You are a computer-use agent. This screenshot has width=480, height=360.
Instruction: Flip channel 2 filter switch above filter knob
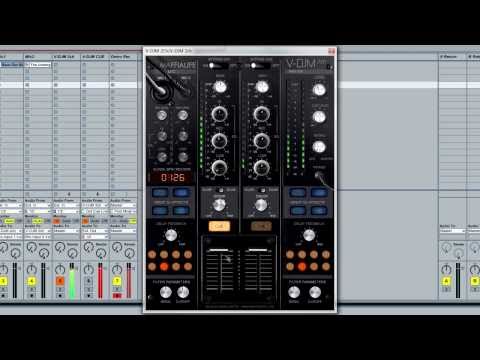262,190
